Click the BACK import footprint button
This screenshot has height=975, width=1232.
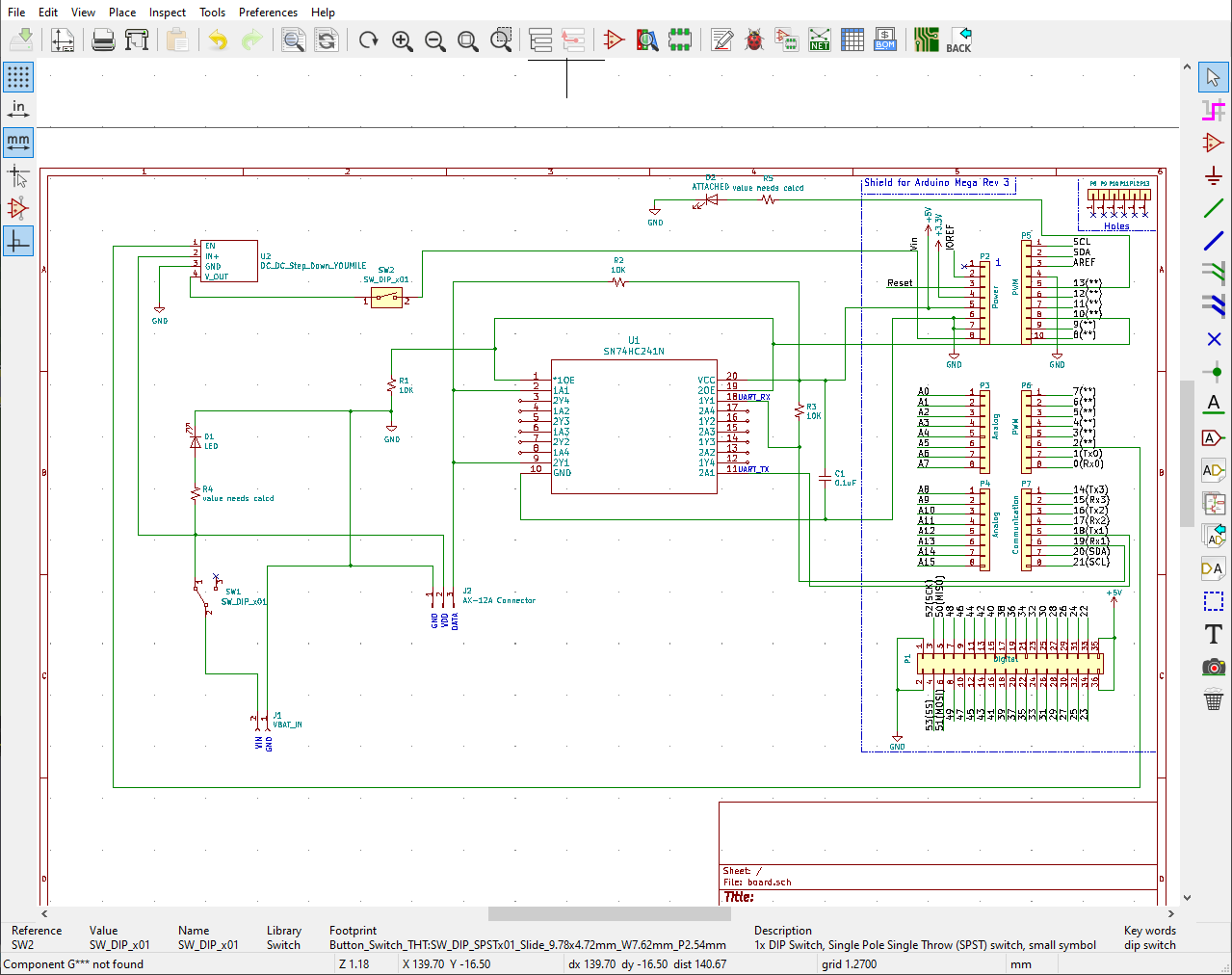(x=959, y=40)
